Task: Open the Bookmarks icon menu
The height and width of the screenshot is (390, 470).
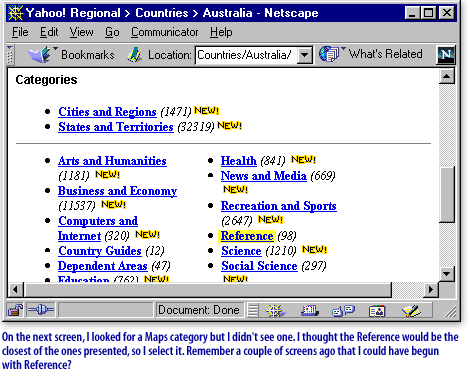Action: (40, 54)
